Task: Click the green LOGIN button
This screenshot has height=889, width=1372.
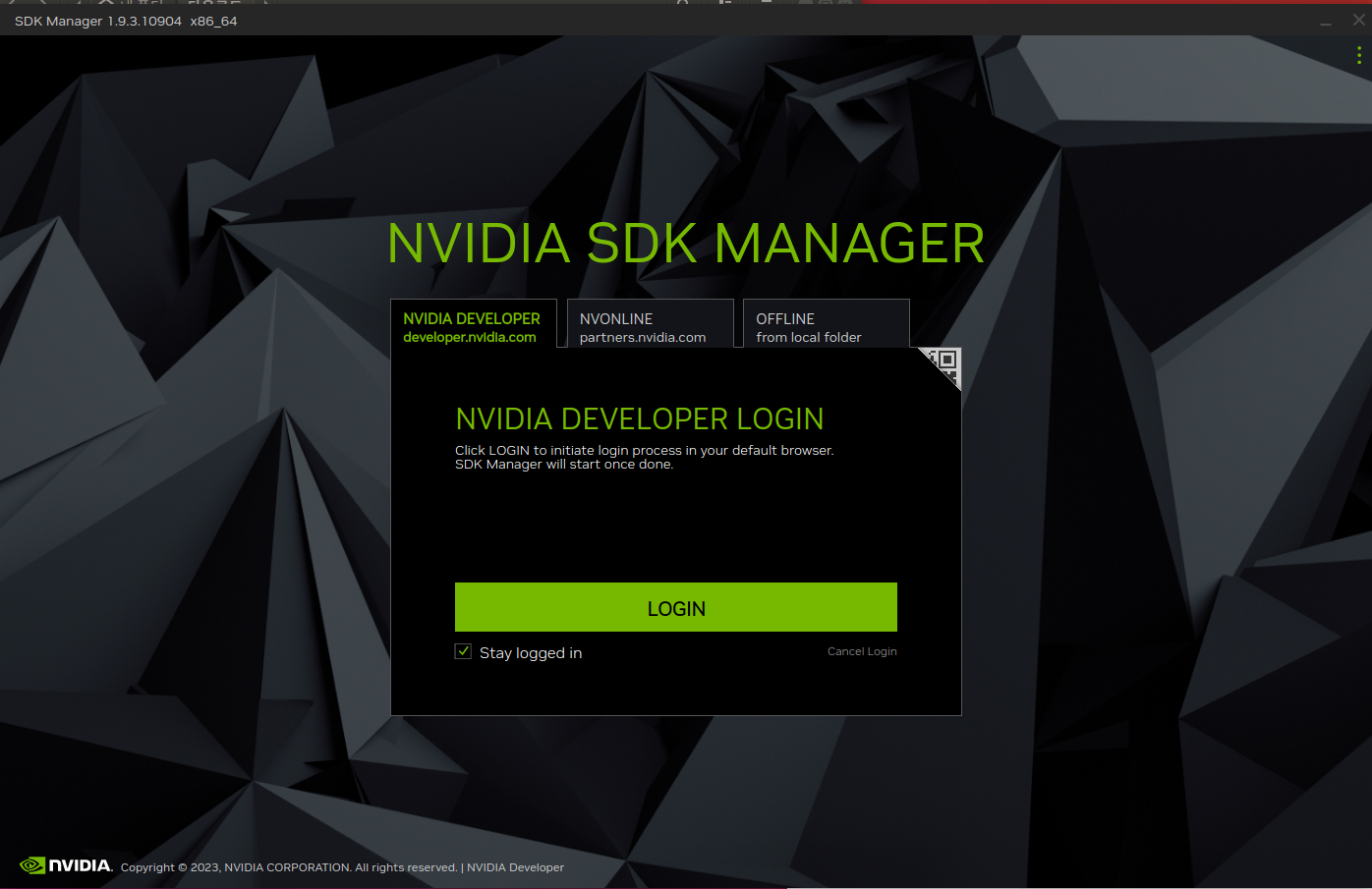Action: pos(676,607)
